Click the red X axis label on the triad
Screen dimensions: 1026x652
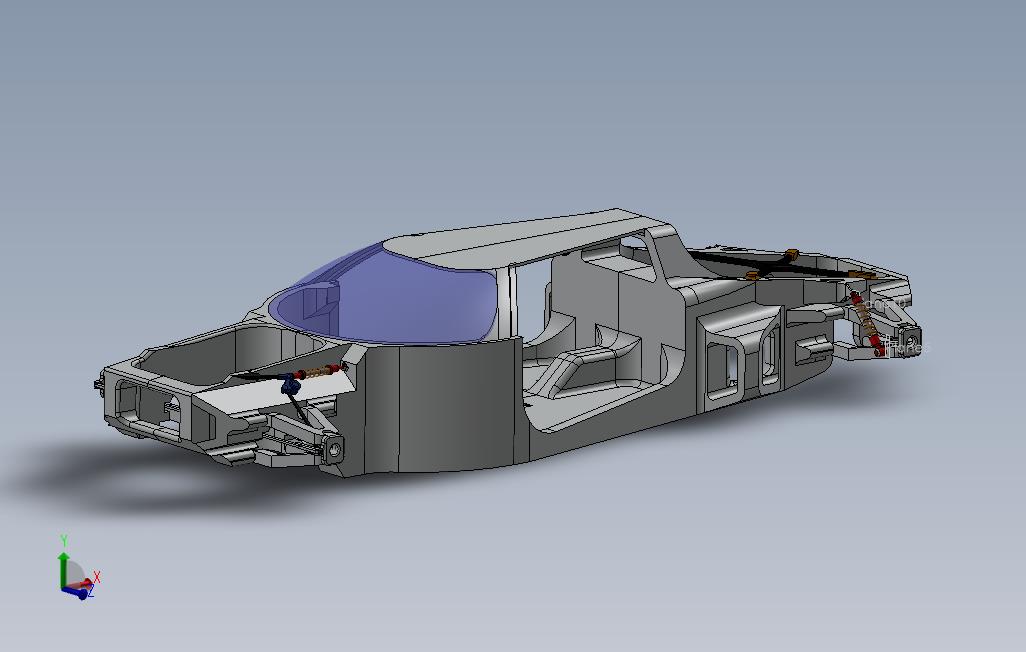[x=97, y=577]
